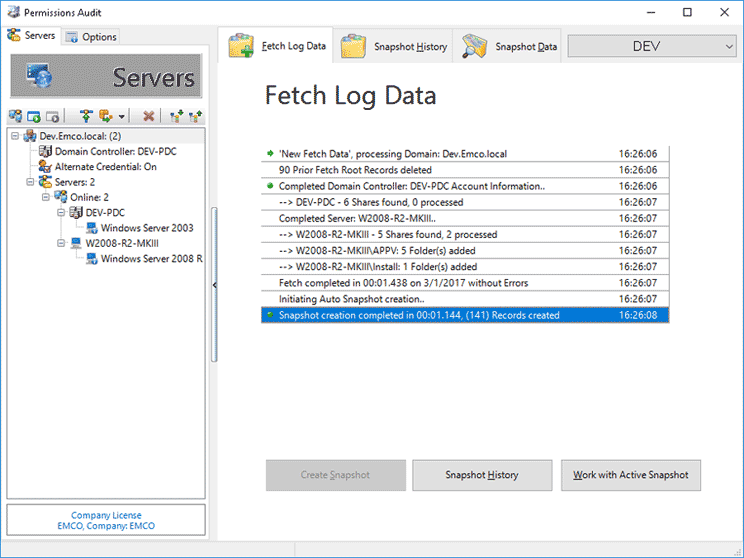Click the red X delete toolbar icon
The width and height of the screenshot is (744, 558).
click(x=149, y=117)
